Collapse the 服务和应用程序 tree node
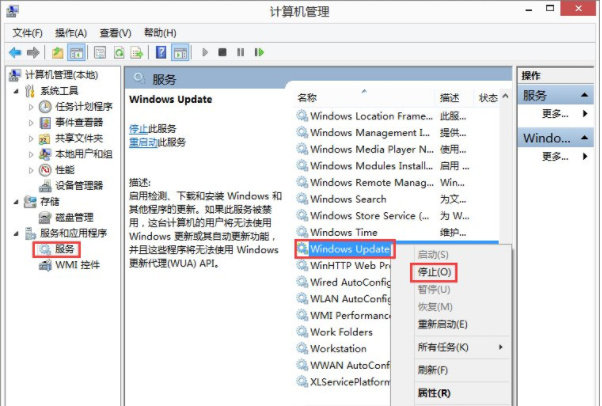 pos(16,234)
